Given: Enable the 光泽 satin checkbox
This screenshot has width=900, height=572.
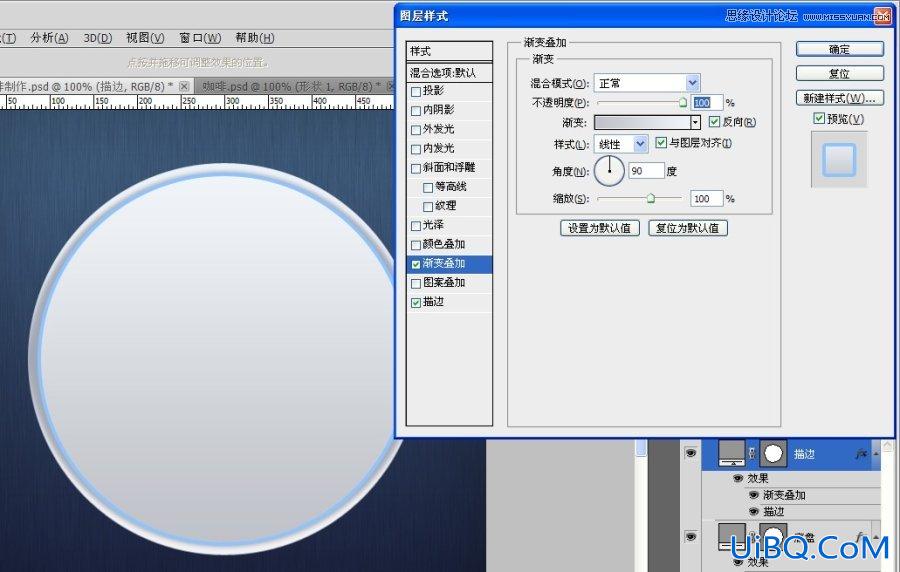Looking at the screenshot, I should 416,225.
